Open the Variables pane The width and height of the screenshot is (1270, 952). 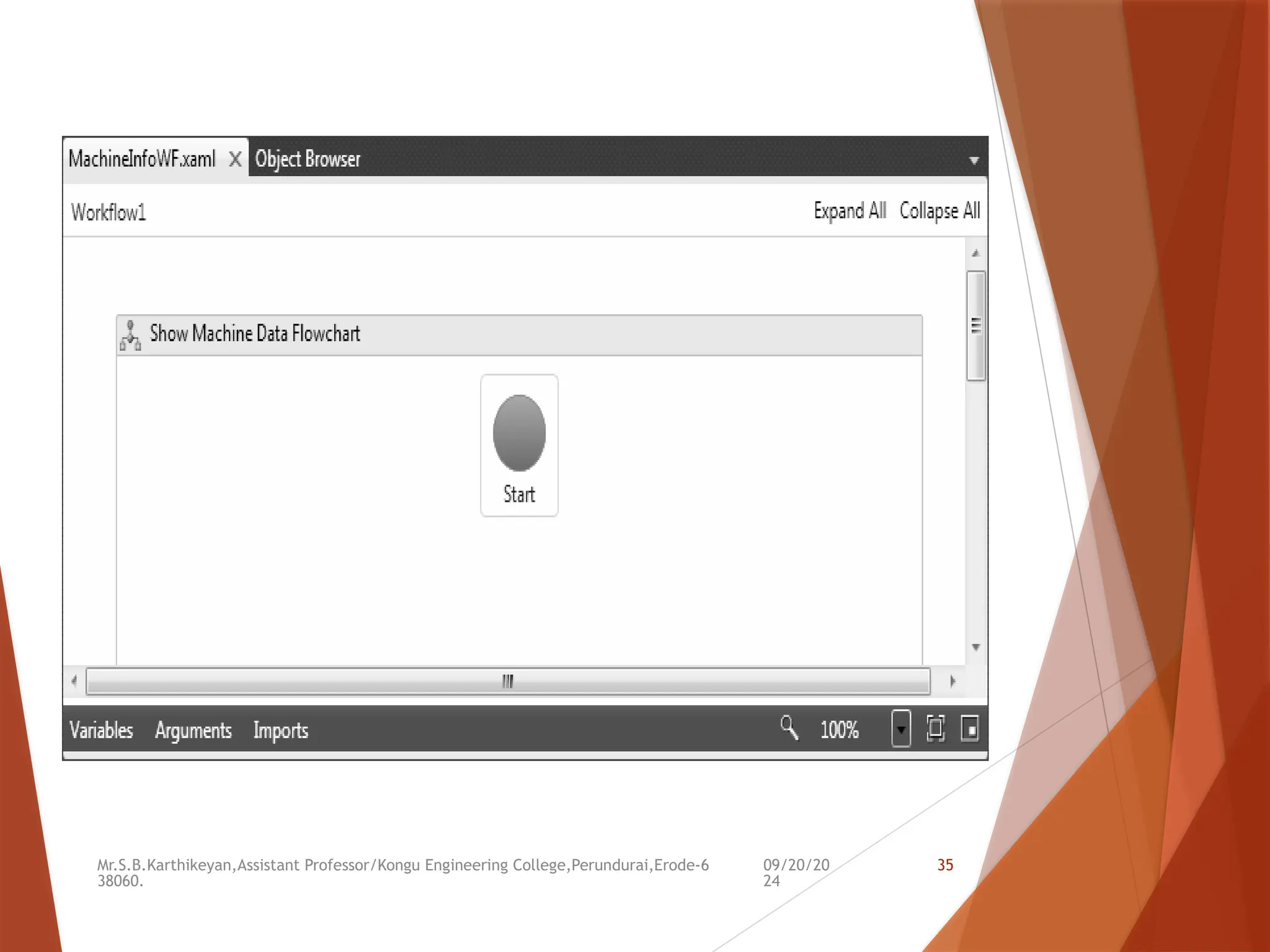coord(101,730)
